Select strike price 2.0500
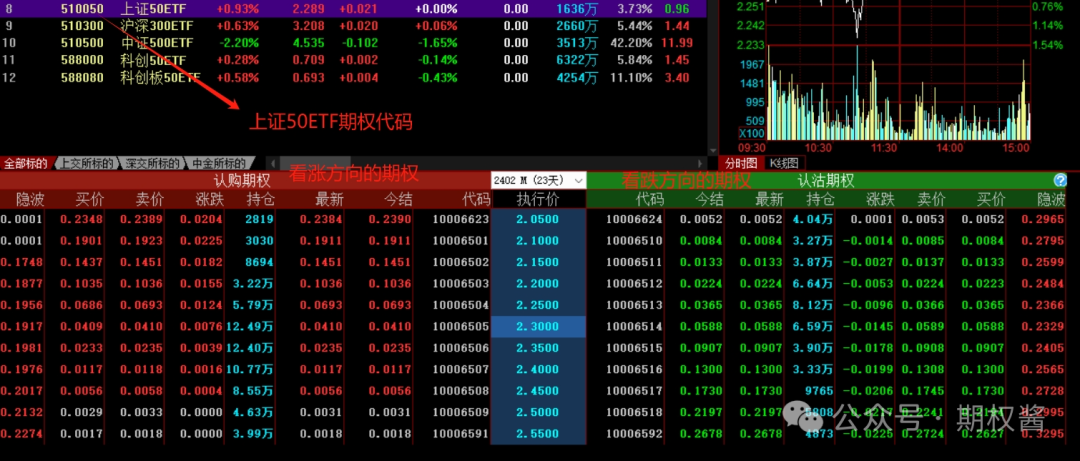Viewport: 1080px width, 461px height. pyautogui.click(x=538, y=220)
